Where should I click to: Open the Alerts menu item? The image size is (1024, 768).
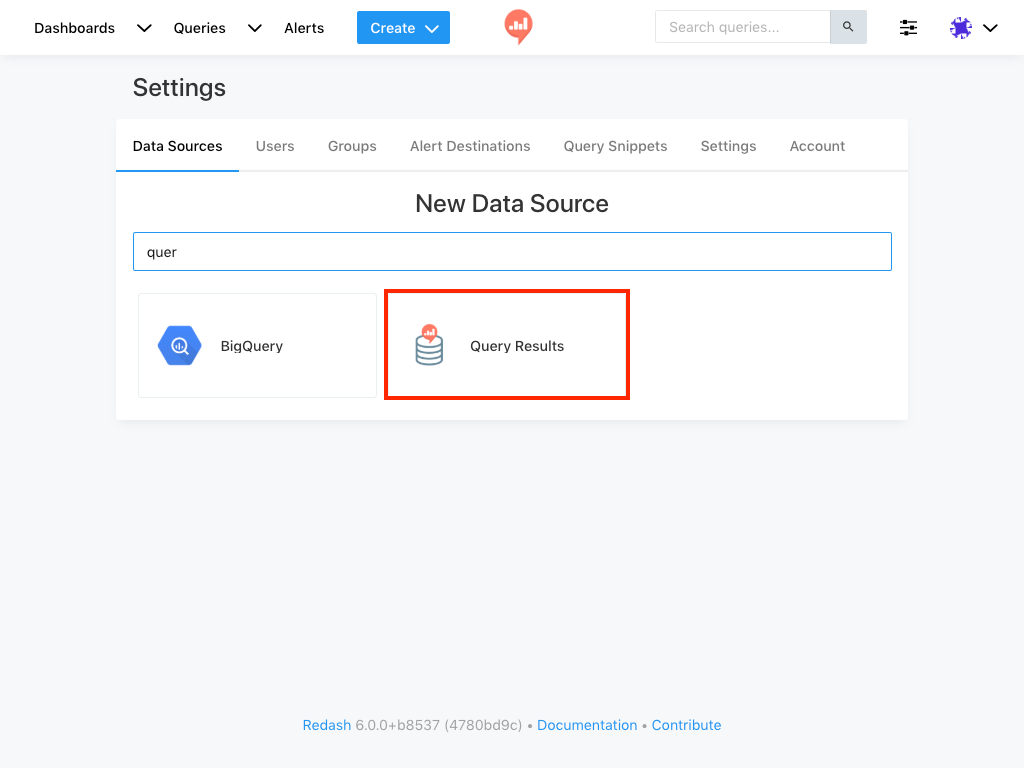304,28
